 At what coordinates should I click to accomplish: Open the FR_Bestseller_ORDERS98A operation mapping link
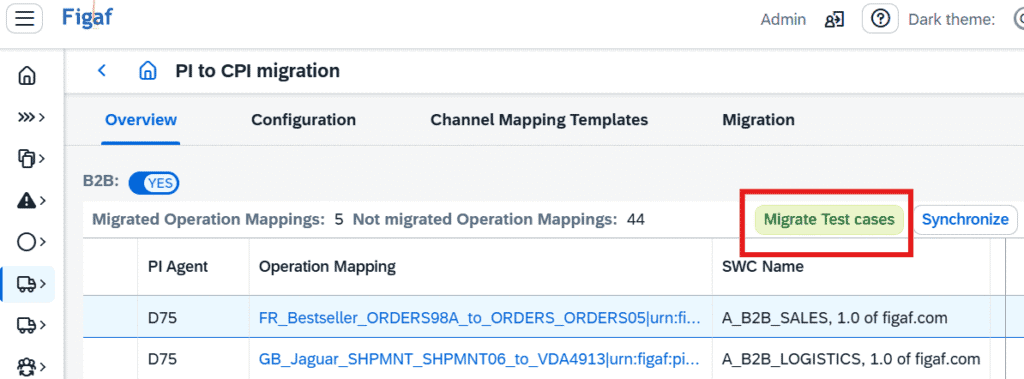[x=480, y=319]
